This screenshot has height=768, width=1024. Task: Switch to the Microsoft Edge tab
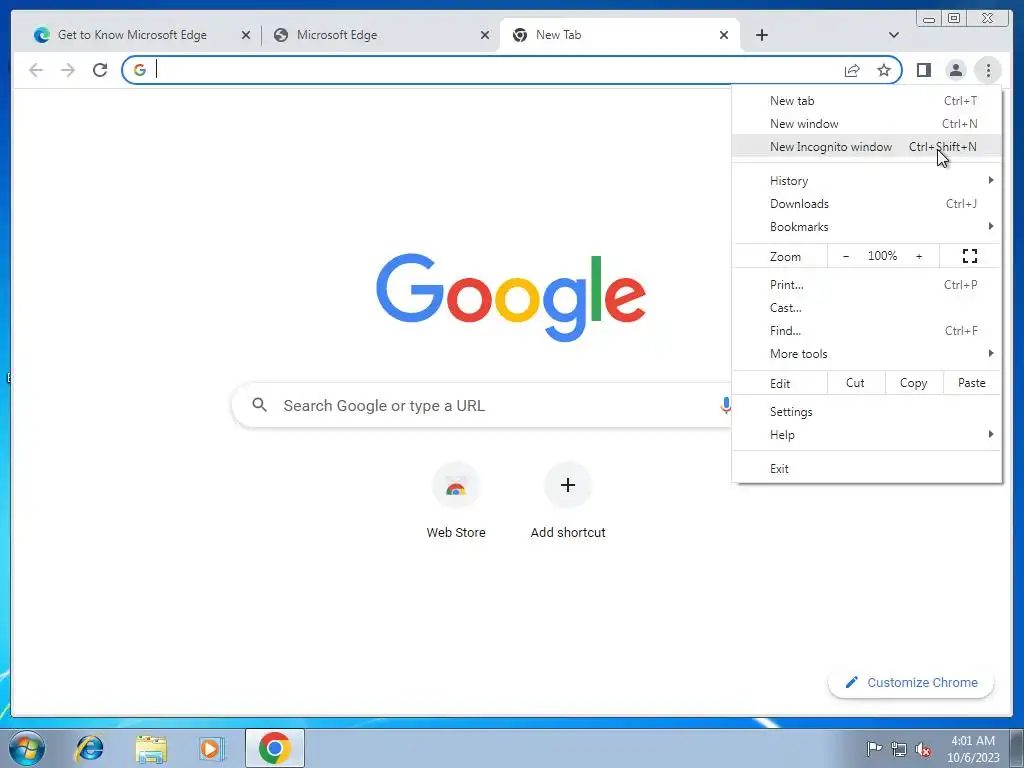coord(337,35)
